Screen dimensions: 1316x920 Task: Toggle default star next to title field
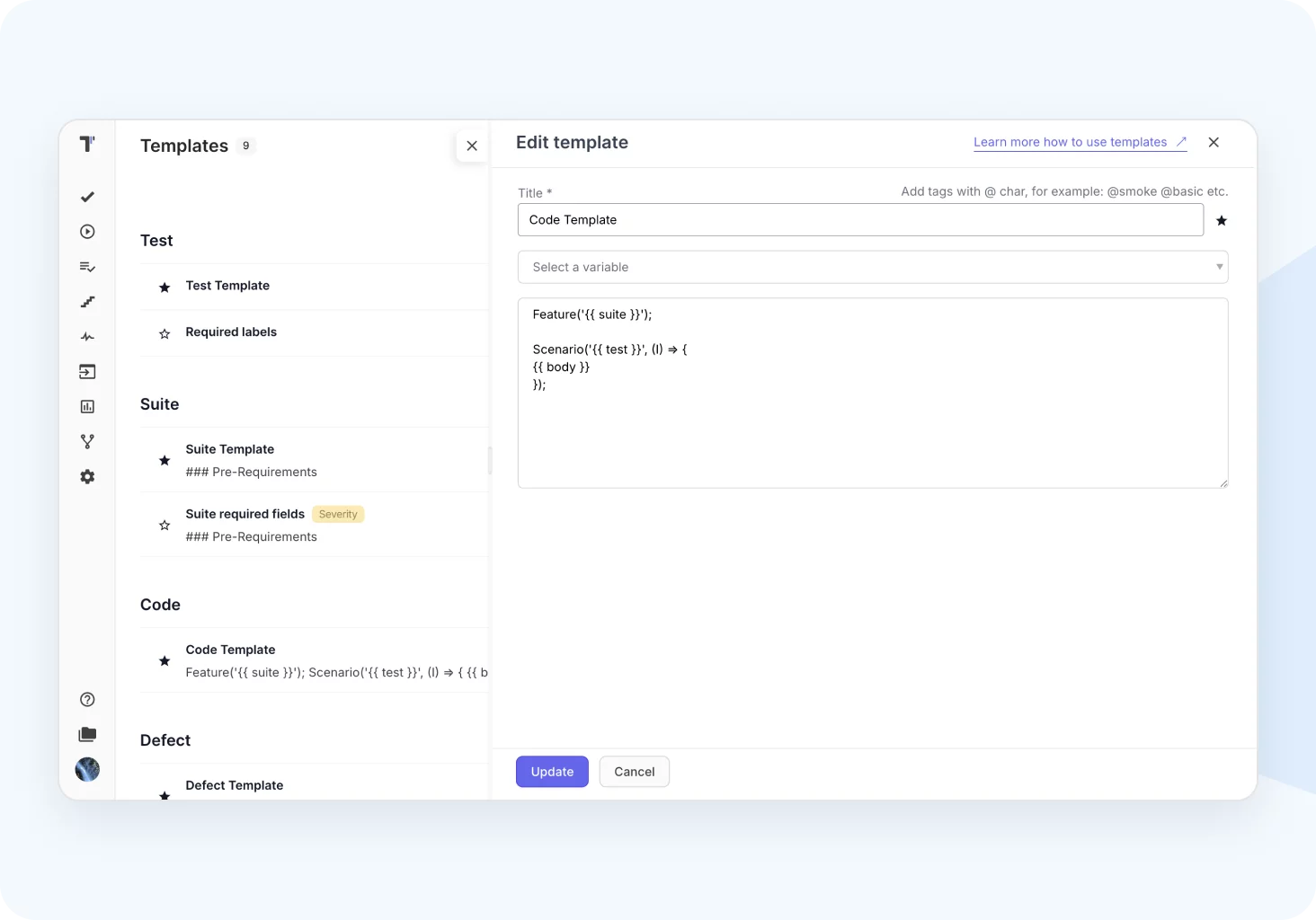(1221, 221)
